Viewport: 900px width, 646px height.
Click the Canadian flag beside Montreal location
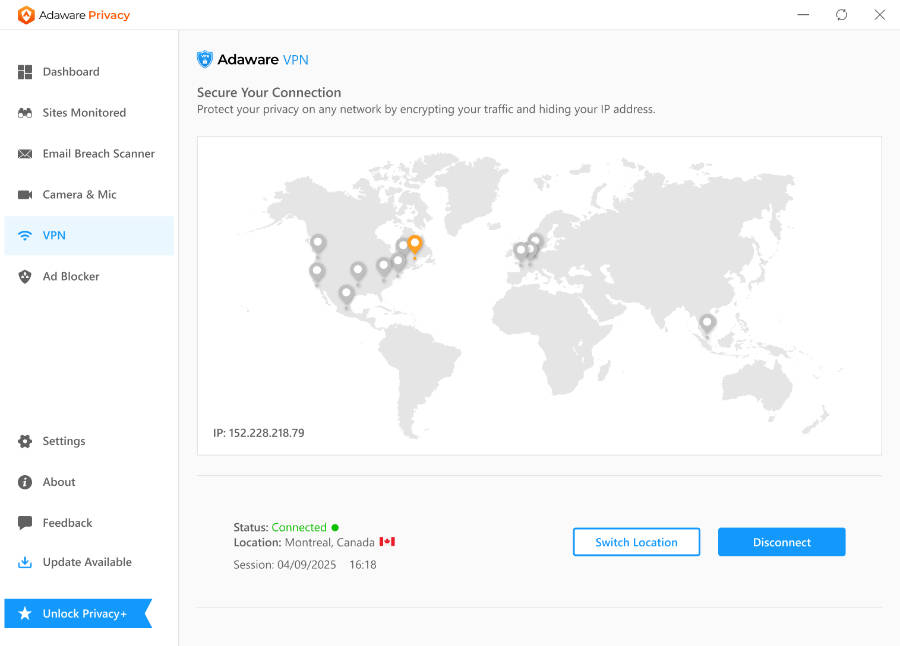pos(387,541)
